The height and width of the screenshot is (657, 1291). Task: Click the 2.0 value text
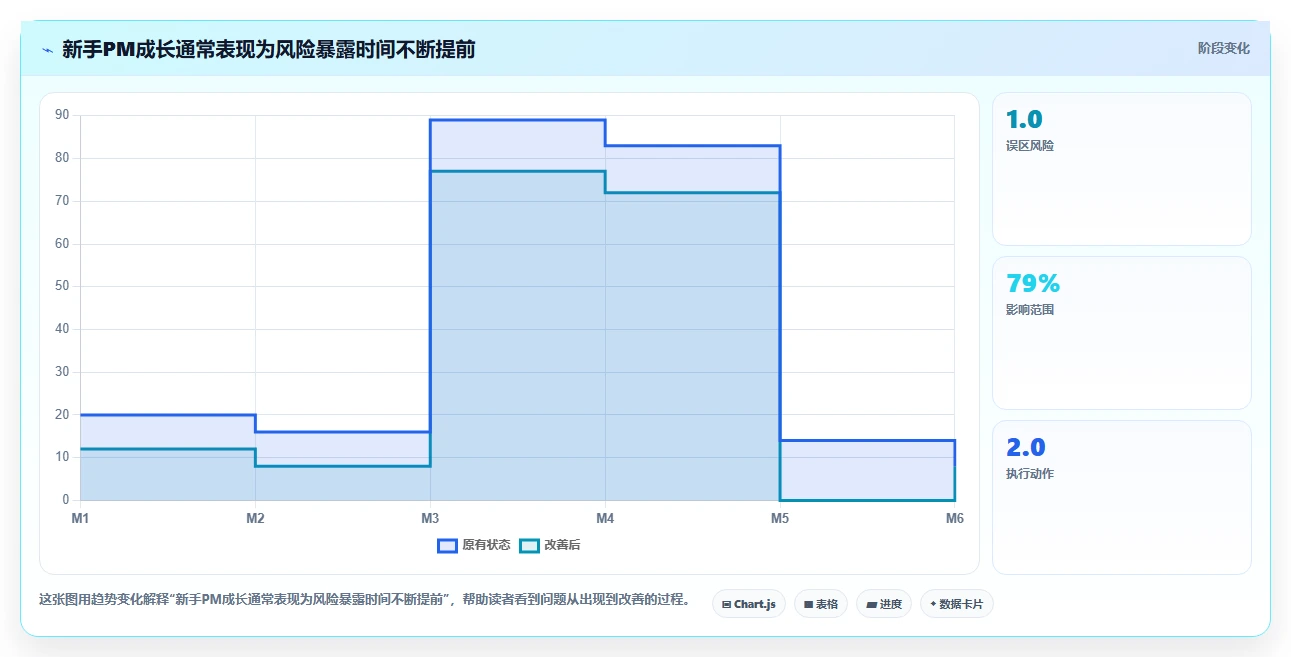[1026, 448]
